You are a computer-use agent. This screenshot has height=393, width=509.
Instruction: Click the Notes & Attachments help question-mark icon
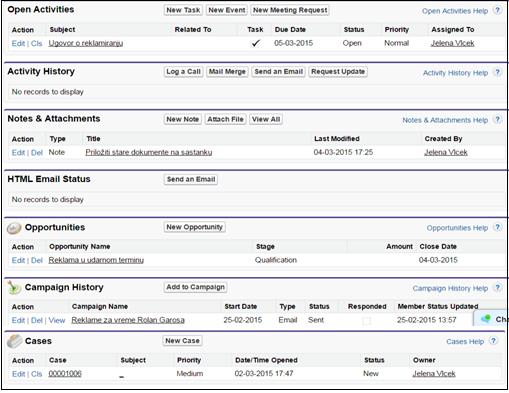[497, 120]
